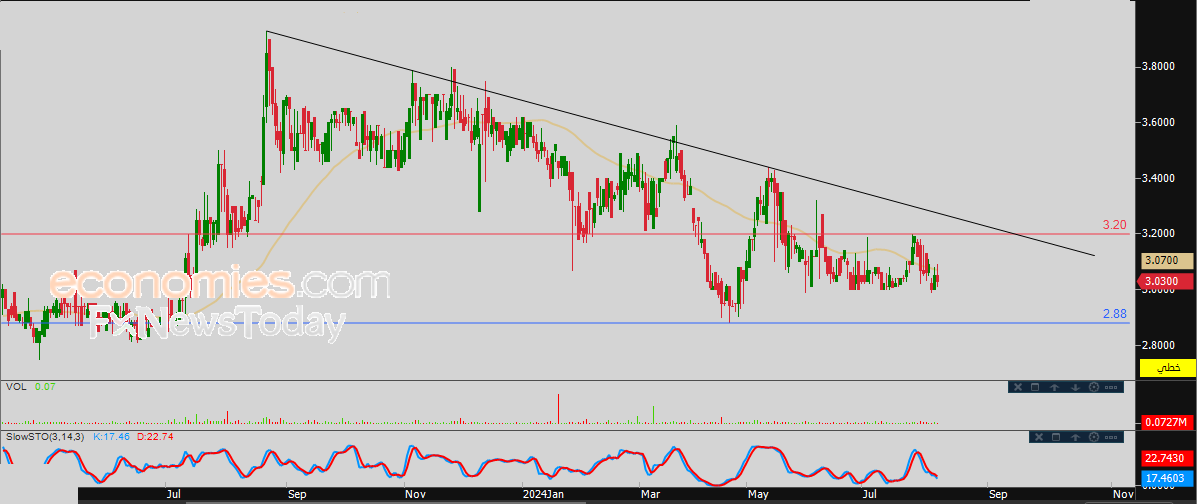Maximize the SlowSTO indicator panel
This screenshot has width=1197, height=504.
(1056, 437)
